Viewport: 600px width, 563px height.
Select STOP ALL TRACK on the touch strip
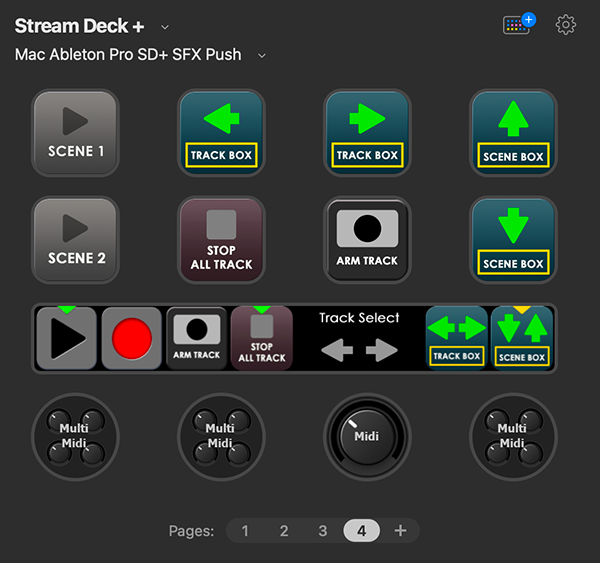point(262,338)
